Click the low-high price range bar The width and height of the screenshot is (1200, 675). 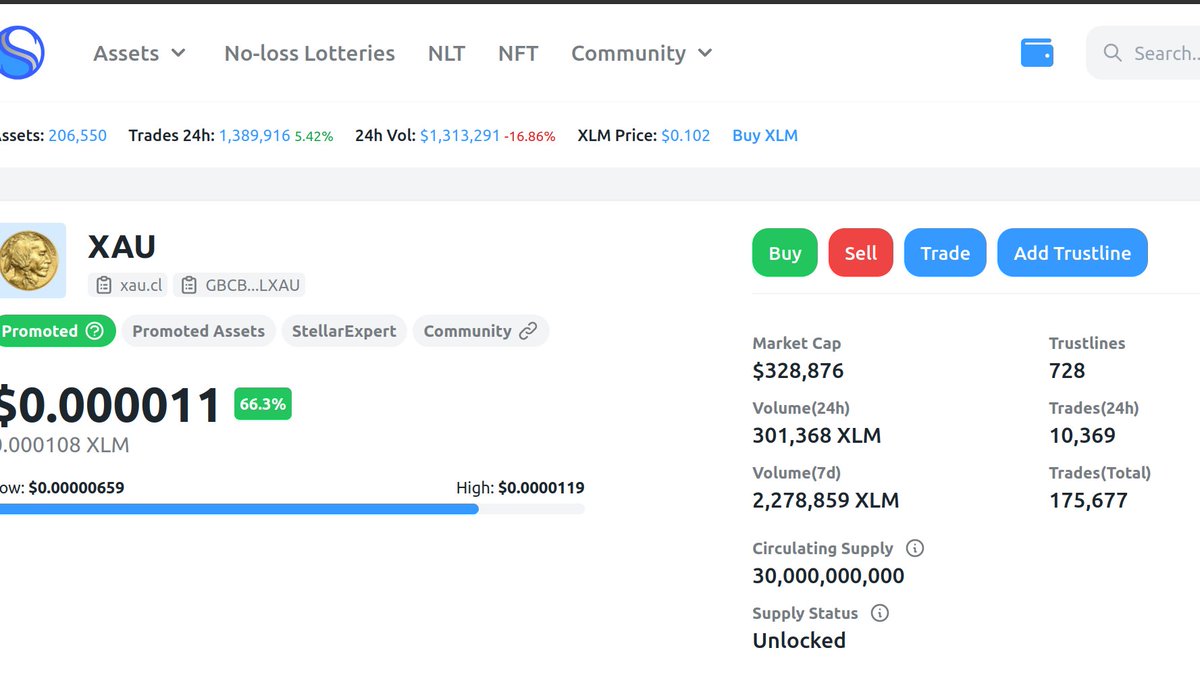[x=292, y=509]
